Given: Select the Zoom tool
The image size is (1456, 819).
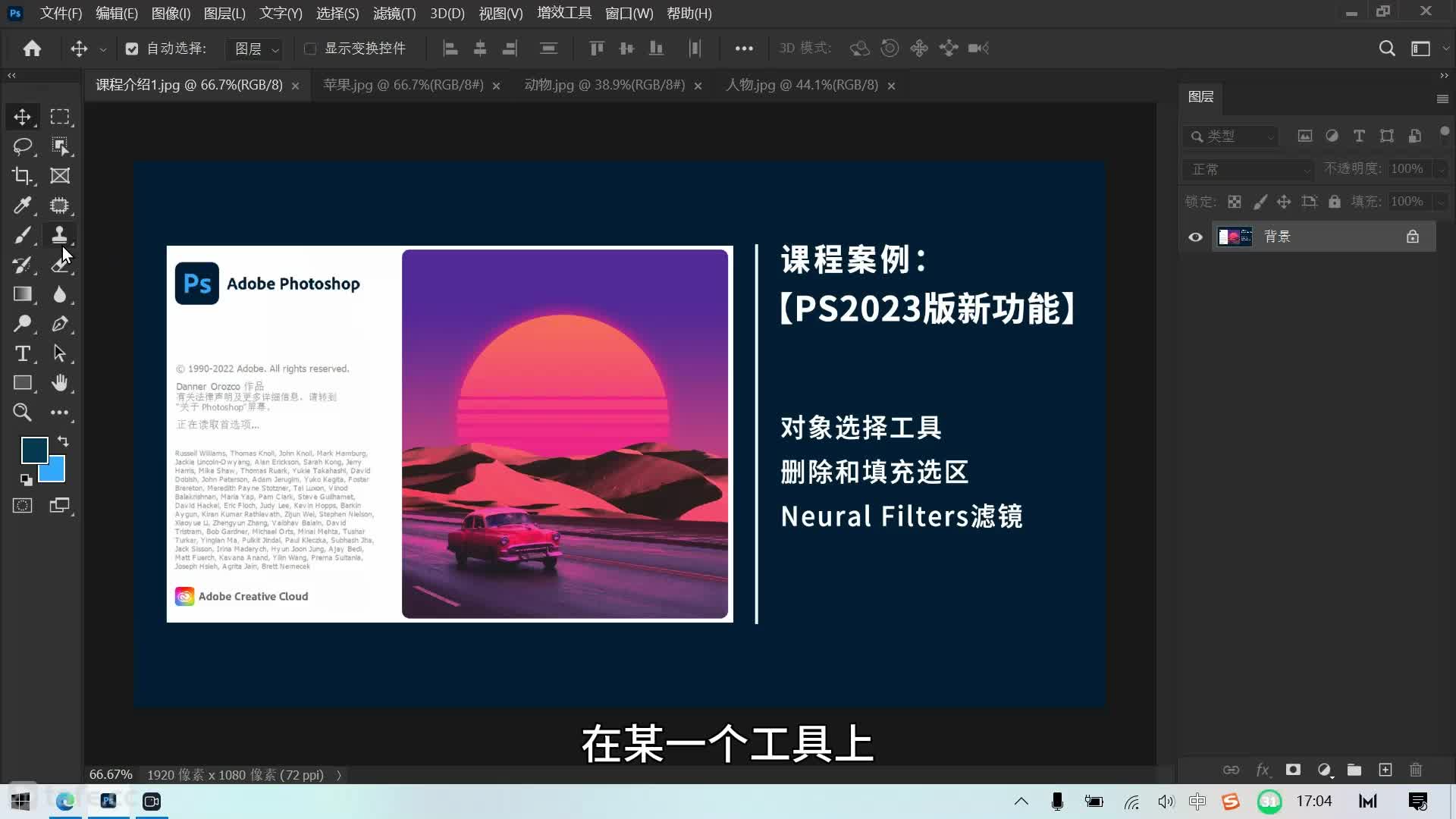Looking at the screenshot, I should point(22,413).
